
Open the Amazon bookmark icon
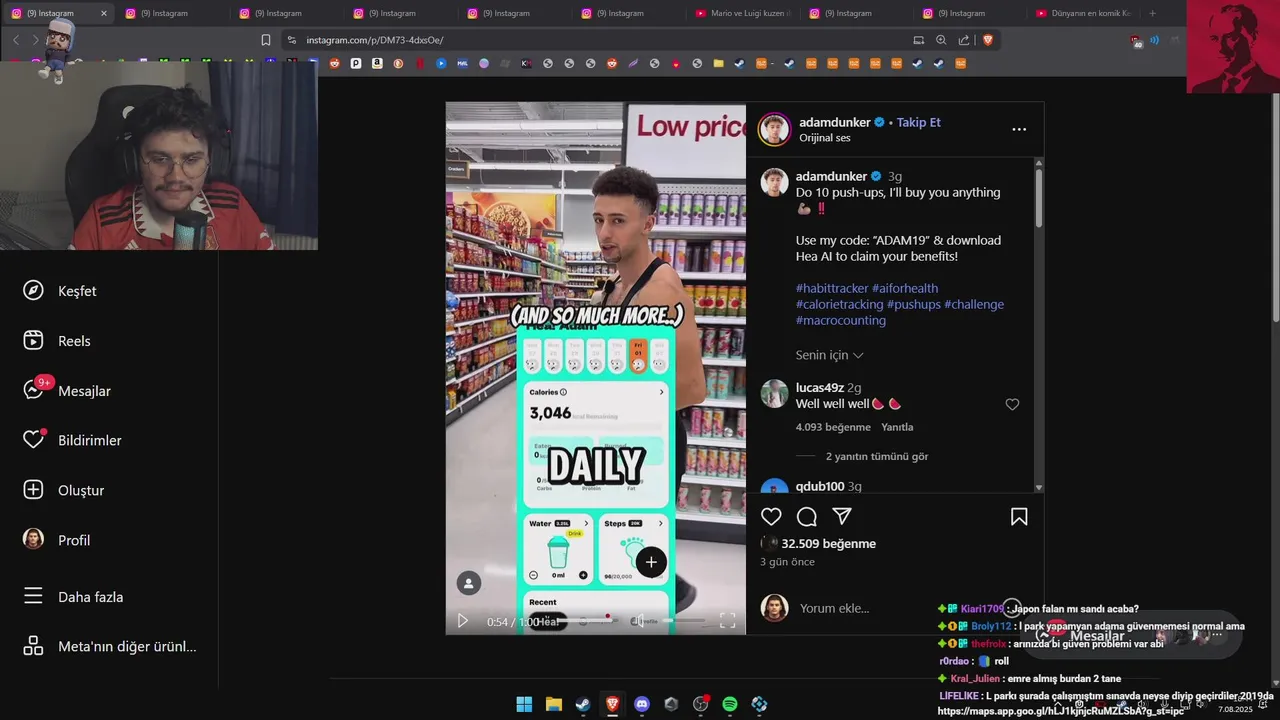point(377,63)
